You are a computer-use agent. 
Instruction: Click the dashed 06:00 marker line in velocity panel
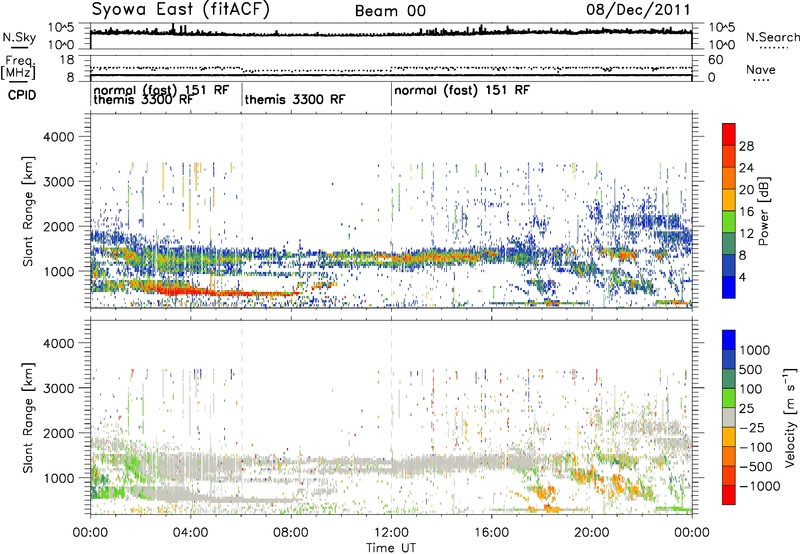click(x=242, y=416)
